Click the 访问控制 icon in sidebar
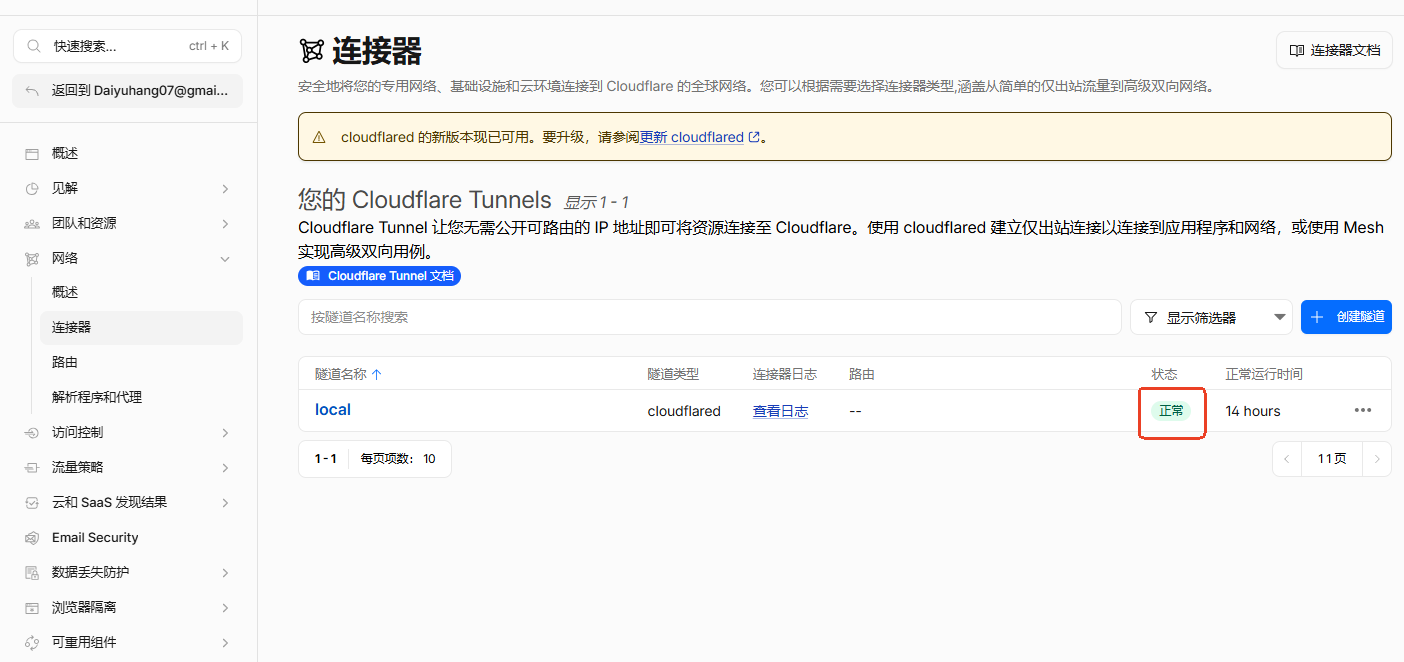Viewport: 1404px width, 662px height. [32, 433]
